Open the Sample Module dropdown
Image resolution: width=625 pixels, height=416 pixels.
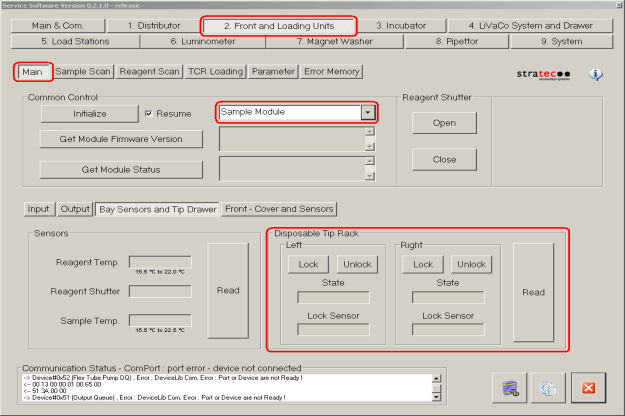[x=367, y=112]
